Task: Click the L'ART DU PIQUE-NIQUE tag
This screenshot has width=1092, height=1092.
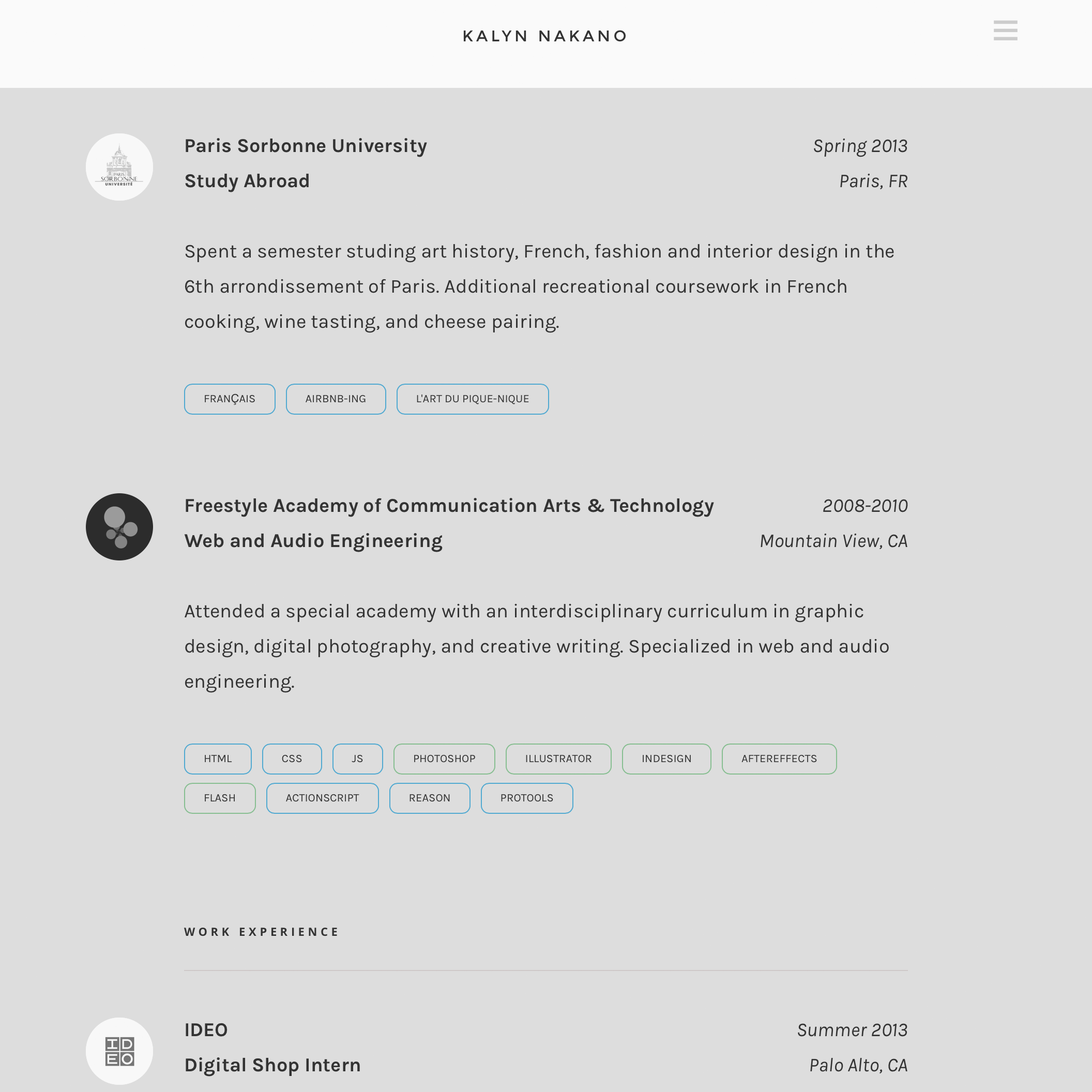Action: click(473, 399)
